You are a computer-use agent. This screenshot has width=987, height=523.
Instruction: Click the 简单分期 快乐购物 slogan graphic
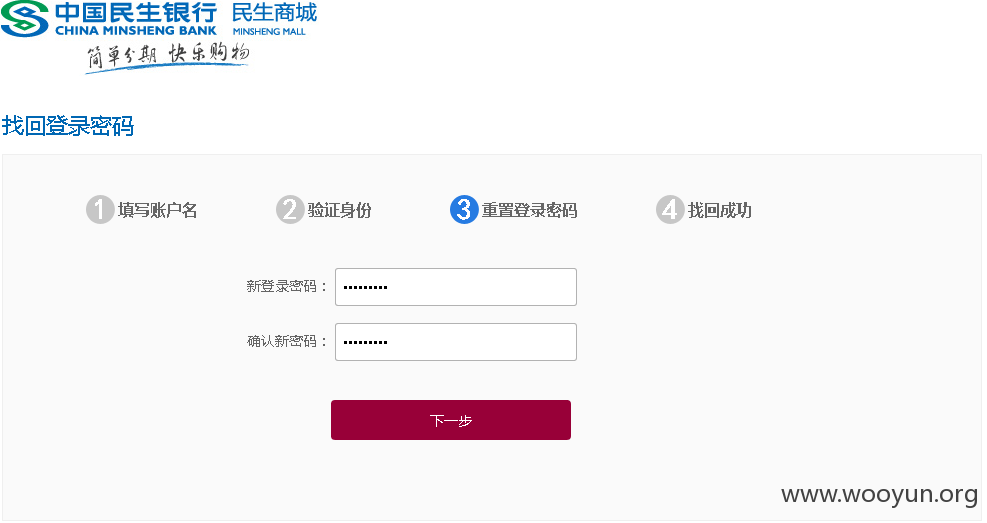pos(167,58)
